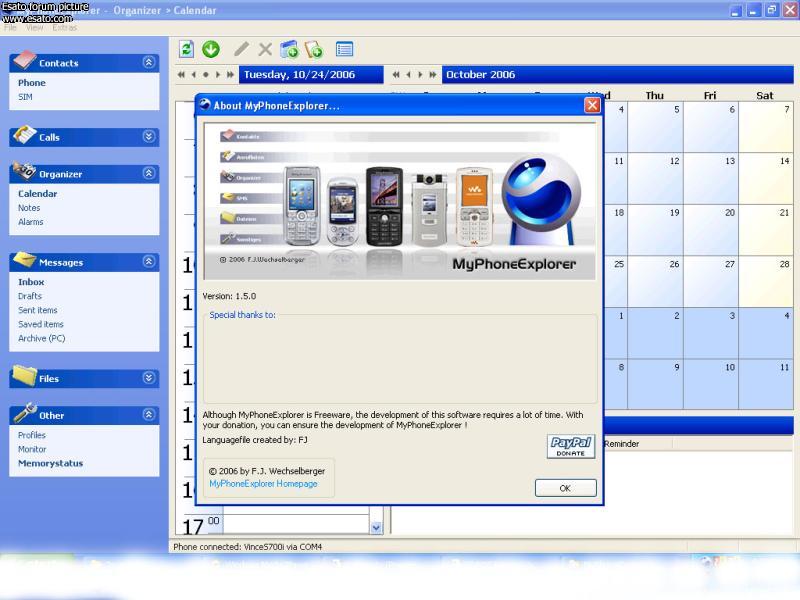800x600 pixels.
Task: Click the Other wrench icon
Action: (x=24, y=413)
